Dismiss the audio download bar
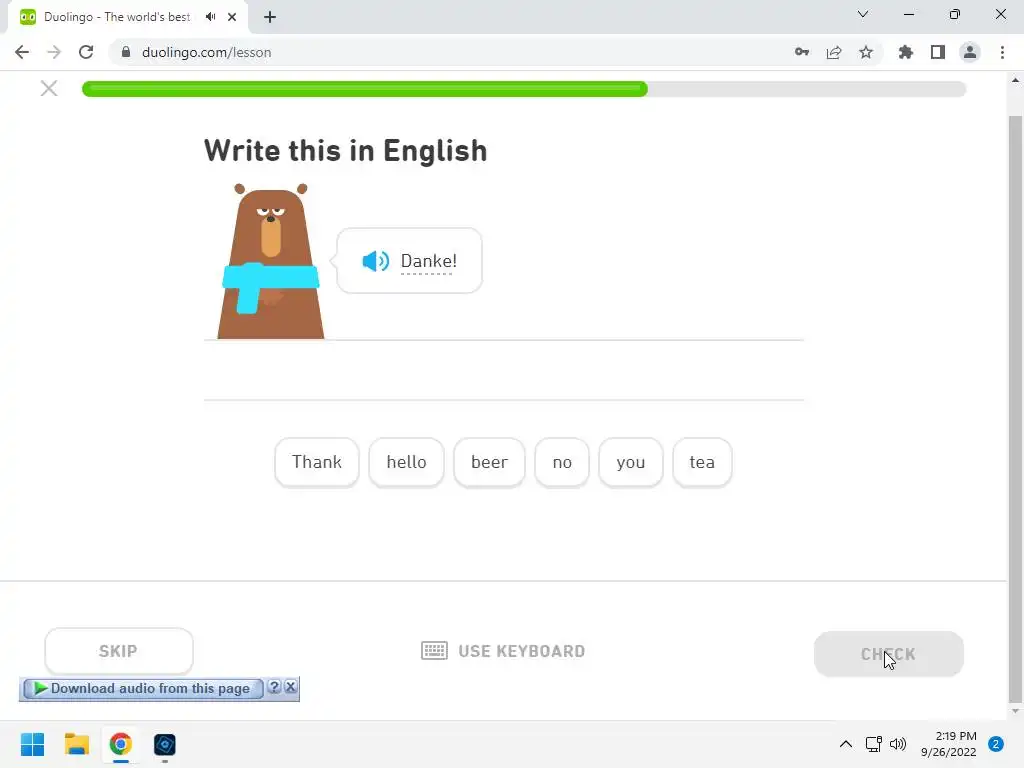Viewport: 1024px width, 768px height. (x=291, y=687)
